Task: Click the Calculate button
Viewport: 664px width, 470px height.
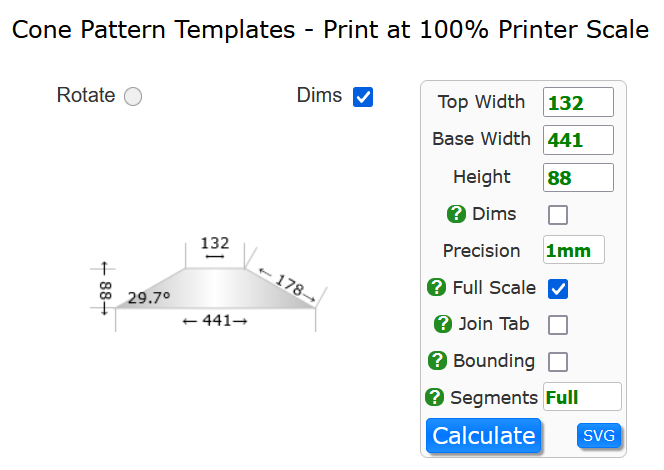Action: point(484,436)
